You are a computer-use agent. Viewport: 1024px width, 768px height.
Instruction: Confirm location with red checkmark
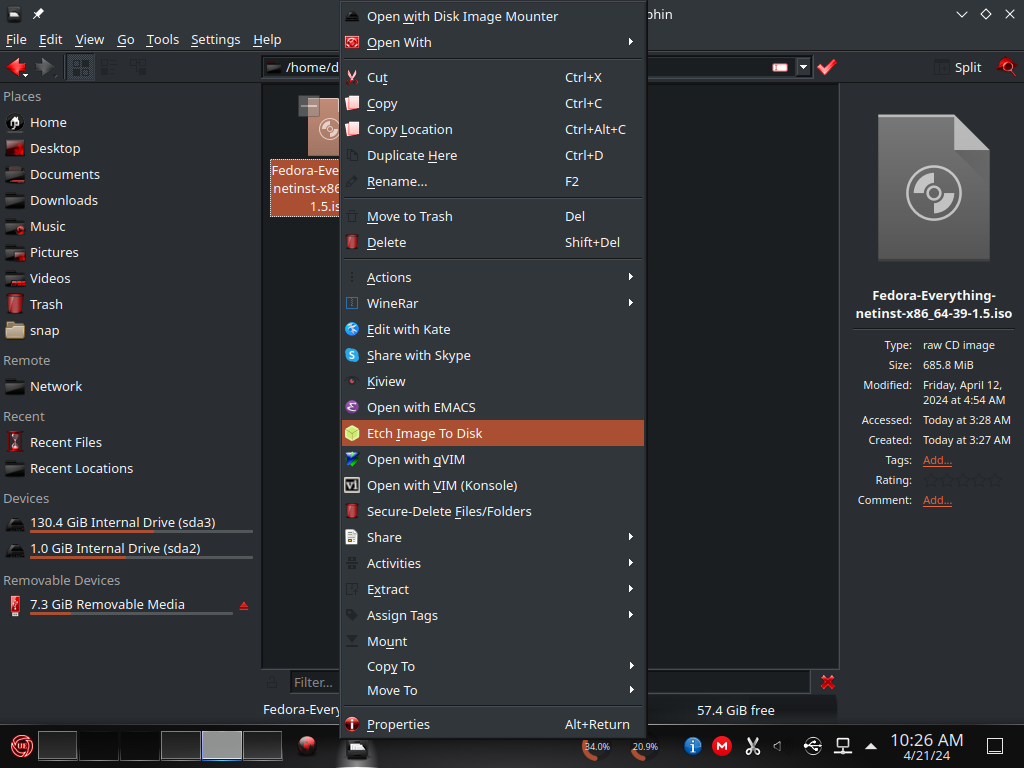(827, 67)
